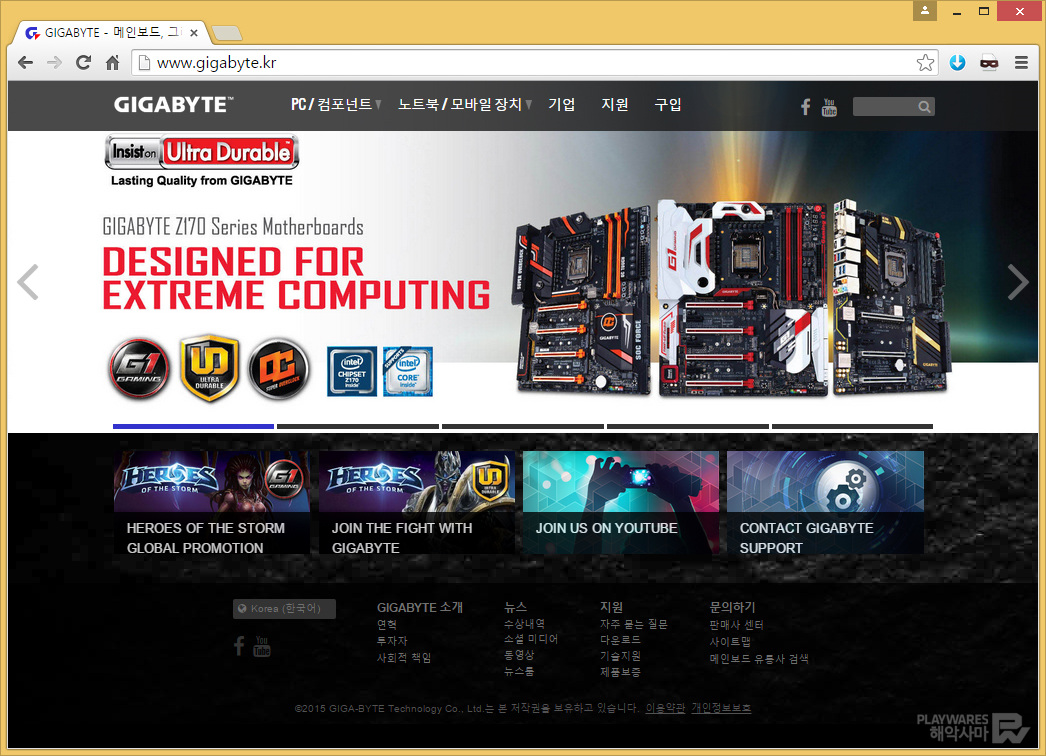Click the Ultra Durable shield badge
Viewport: 1046px width, 756px height.
coord(209,368)
